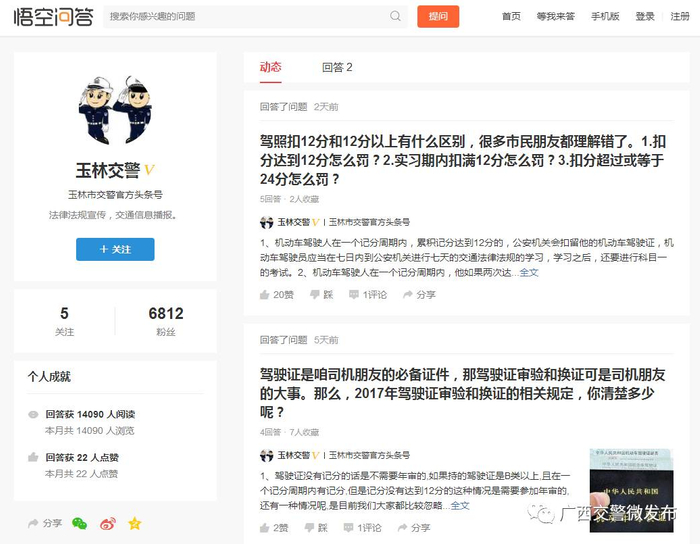Click author name 玉林交警 in the second answer
700x544 pixels.
click(293, 456)
